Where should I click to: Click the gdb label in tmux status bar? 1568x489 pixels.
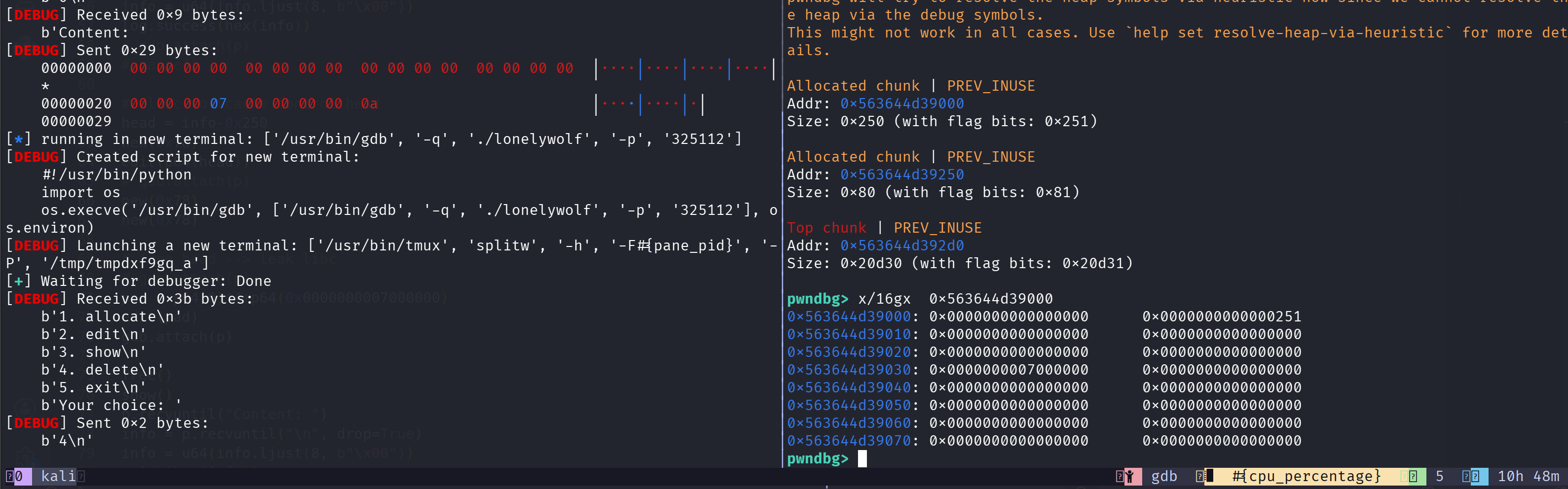tap(1164, 476)
